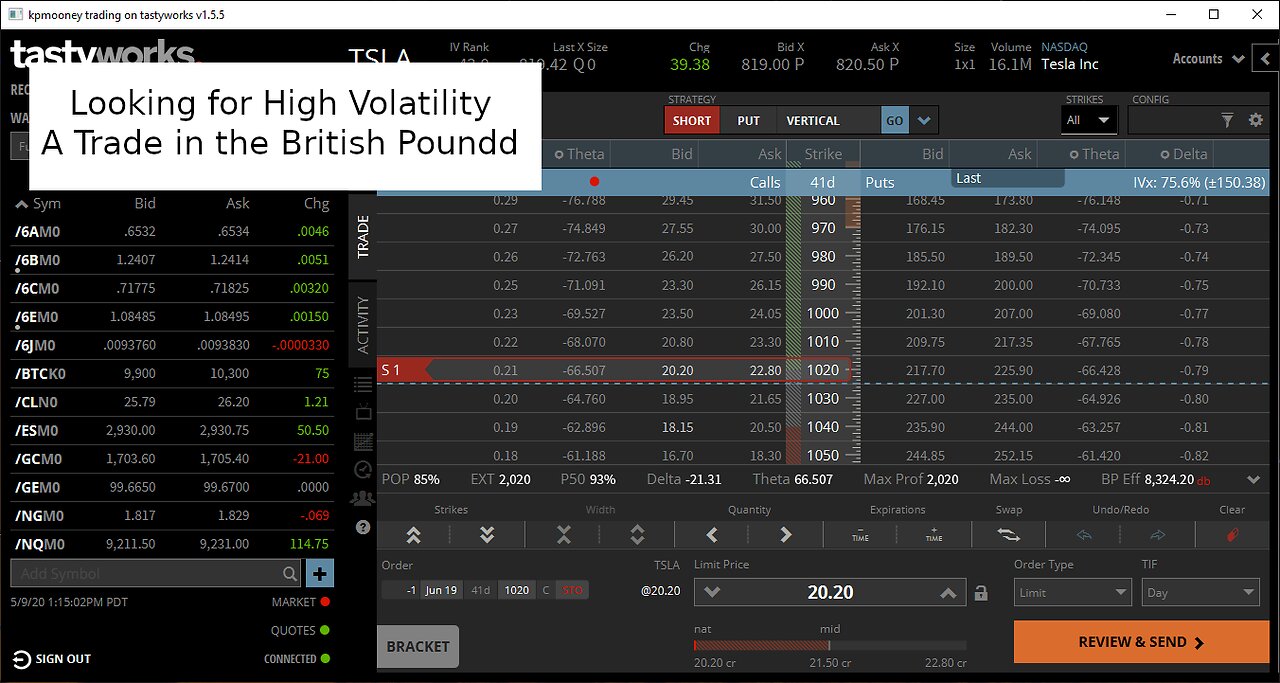This screenshot has width=1280, height=683.
Task: Click the Config filter text field
Action: 1172,120
